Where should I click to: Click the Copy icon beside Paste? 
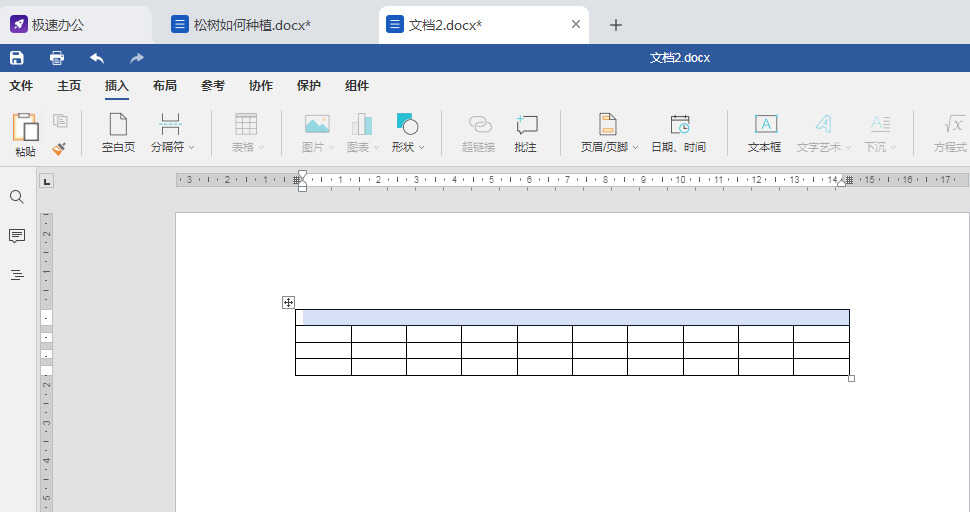(60, 121)
